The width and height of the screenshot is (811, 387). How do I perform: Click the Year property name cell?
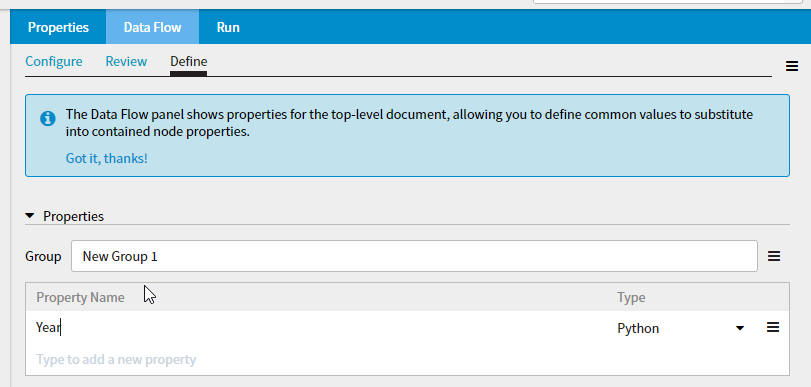[321, 328]
